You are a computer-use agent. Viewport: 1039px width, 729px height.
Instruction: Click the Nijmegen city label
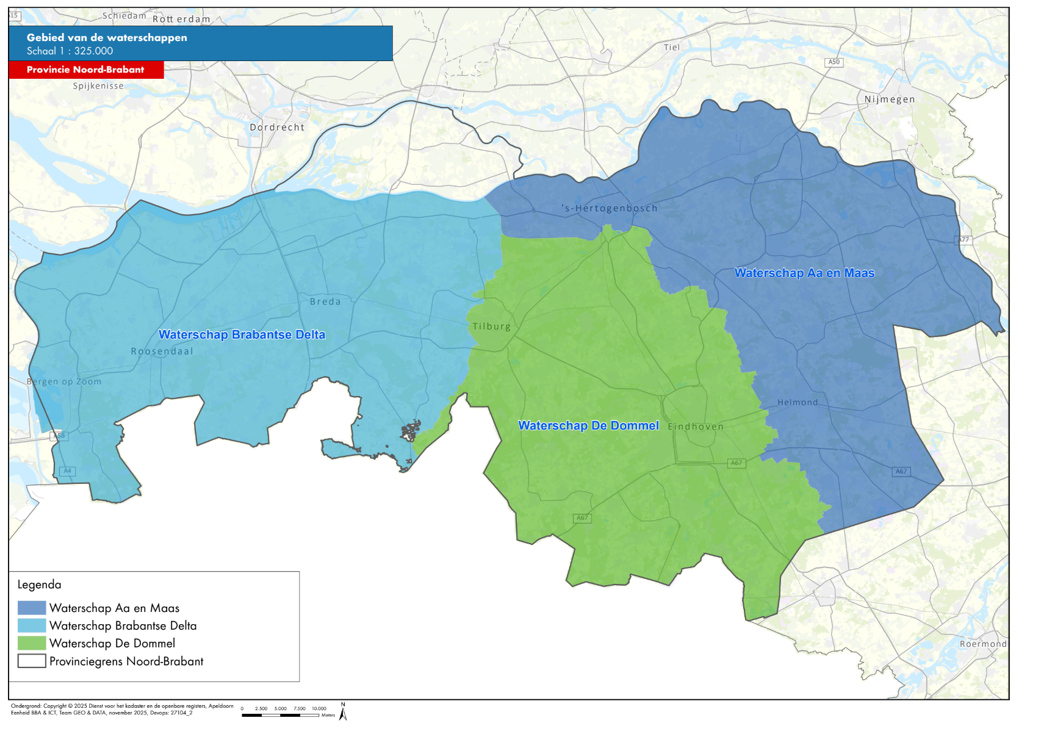coord(888,100)
